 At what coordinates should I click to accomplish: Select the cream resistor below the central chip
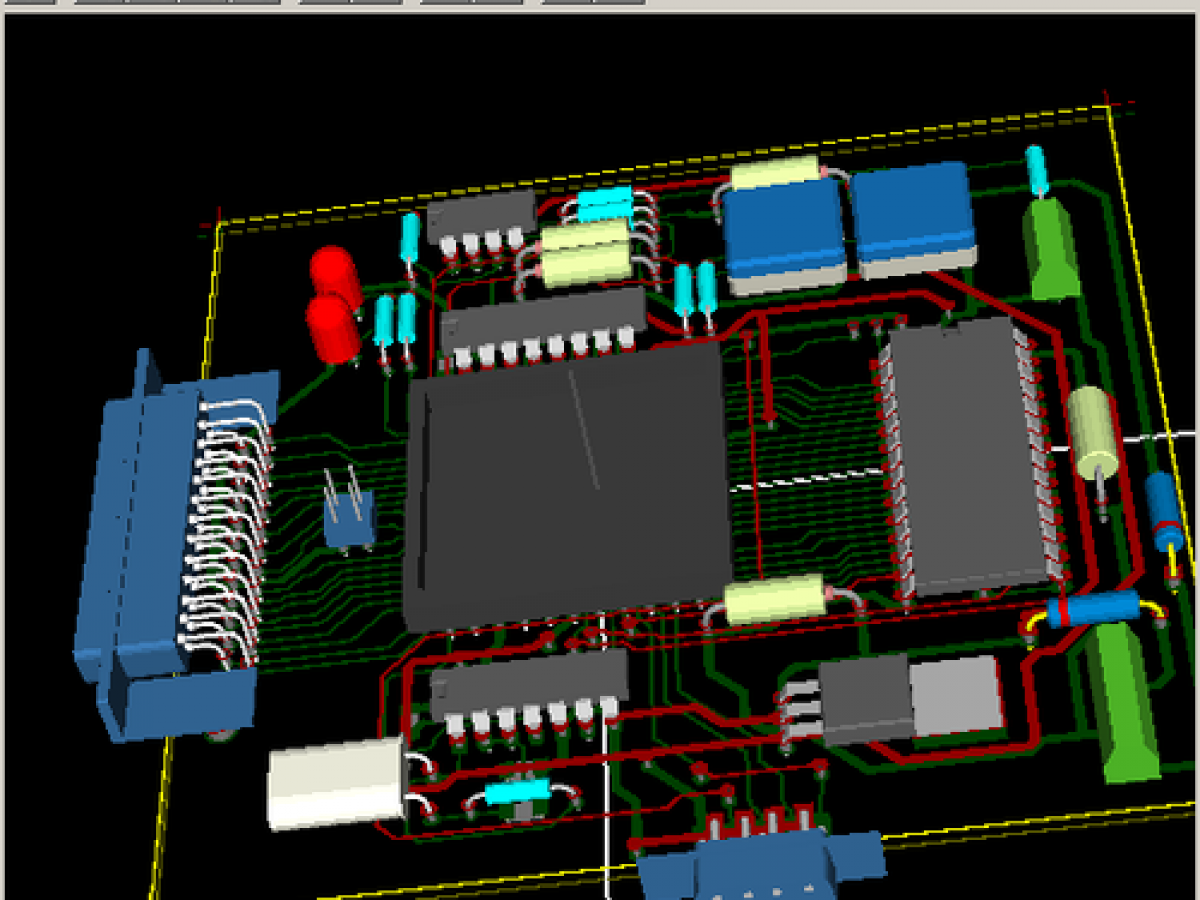772,599
